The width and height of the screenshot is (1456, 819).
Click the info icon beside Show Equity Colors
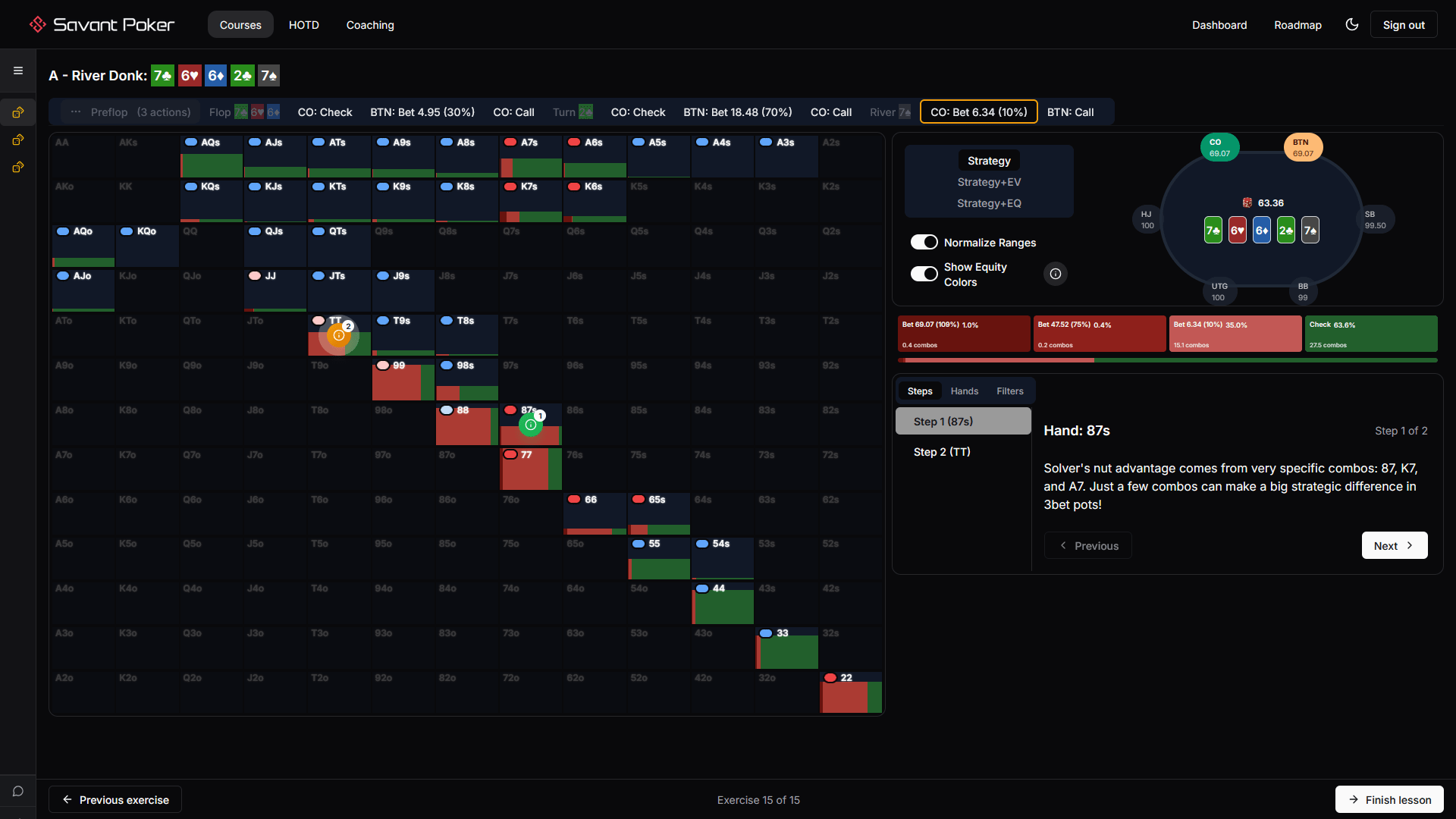[1055, 274]
